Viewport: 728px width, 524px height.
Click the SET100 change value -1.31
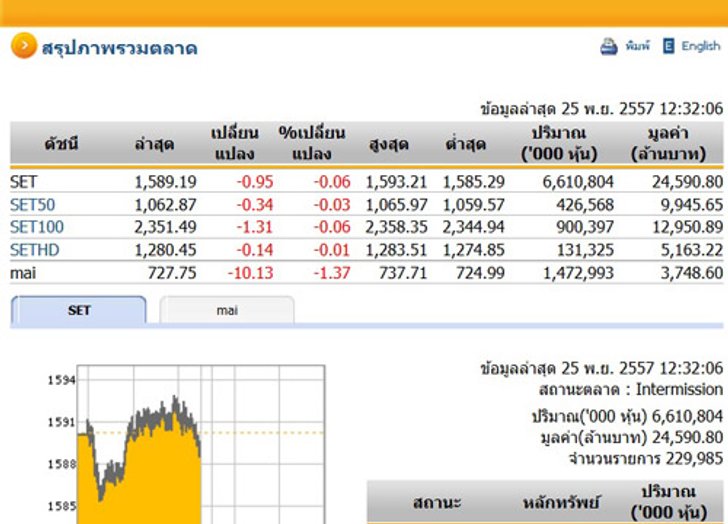click(255, 227)
